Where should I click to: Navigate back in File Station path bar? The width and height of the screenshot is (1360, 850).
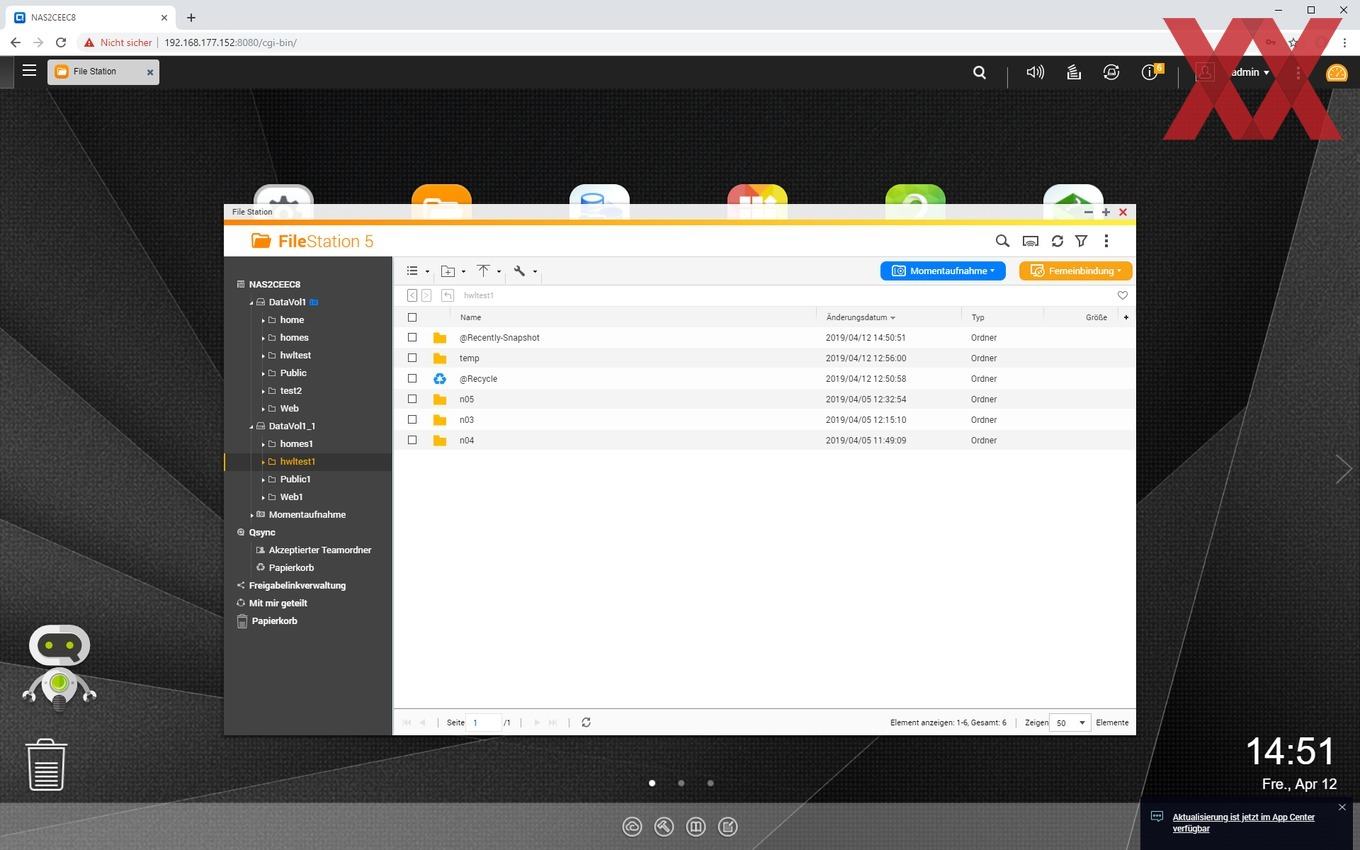(x=412, y=295)
